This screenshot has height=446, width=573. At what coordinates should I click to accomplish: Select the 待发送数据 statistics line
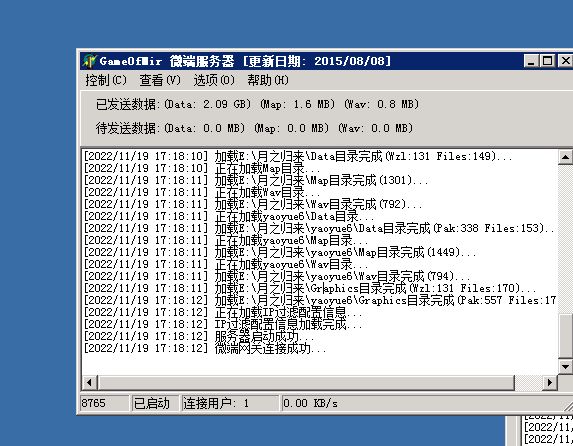point(254,128)
